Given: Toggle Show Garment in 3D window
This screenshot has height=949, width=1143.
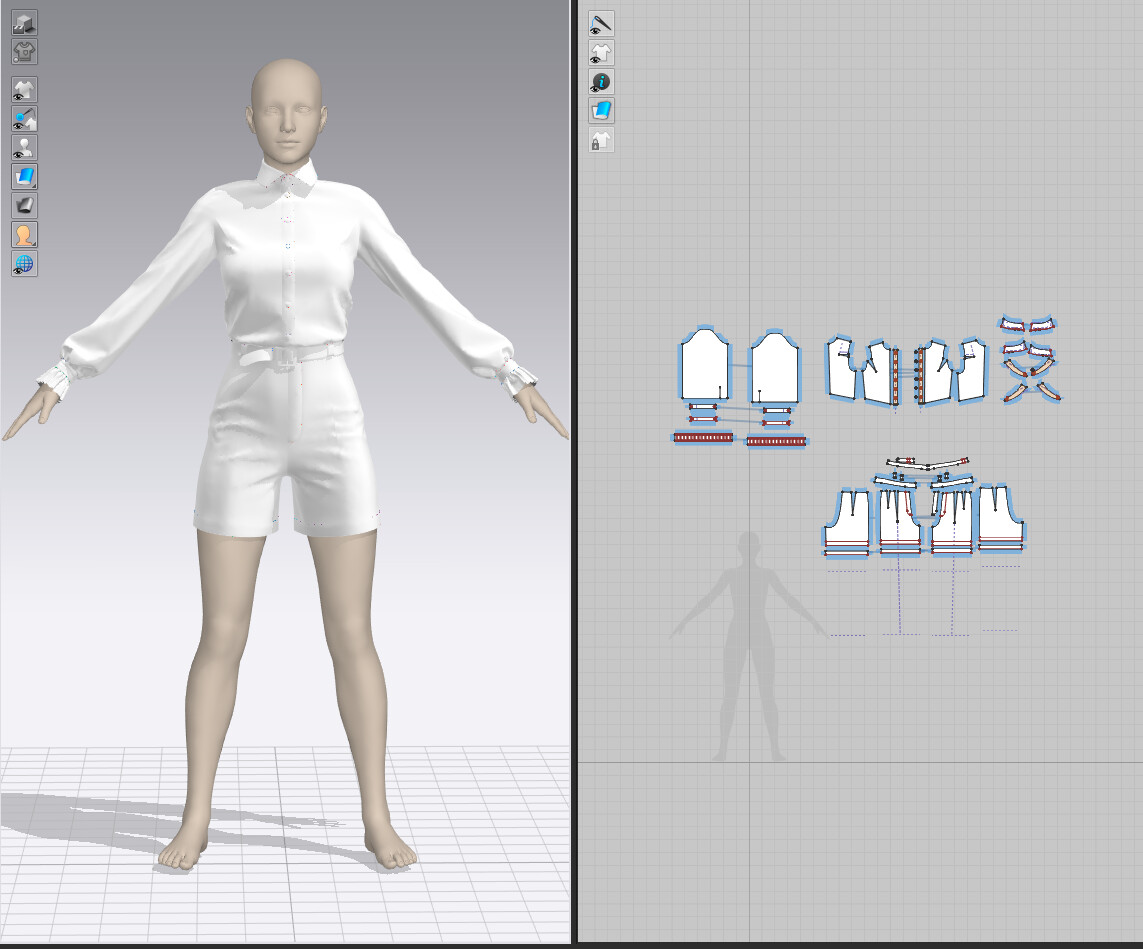Looking at the screenshot, I should click(24, 90).
